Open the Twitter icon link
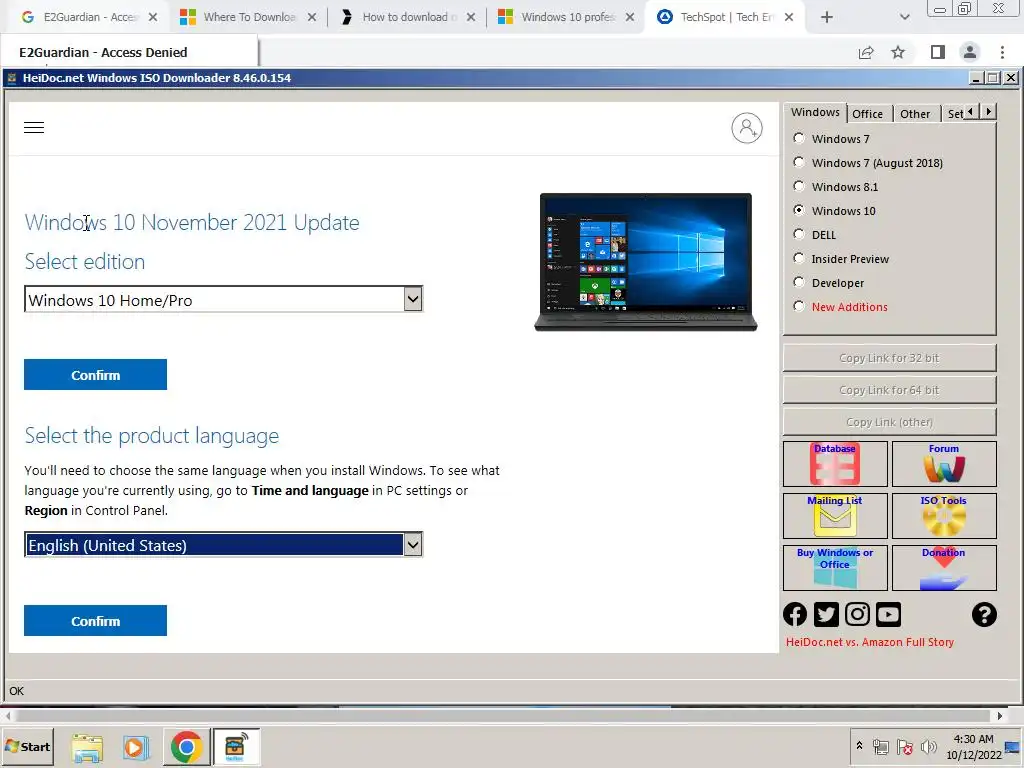 [826, 615]
